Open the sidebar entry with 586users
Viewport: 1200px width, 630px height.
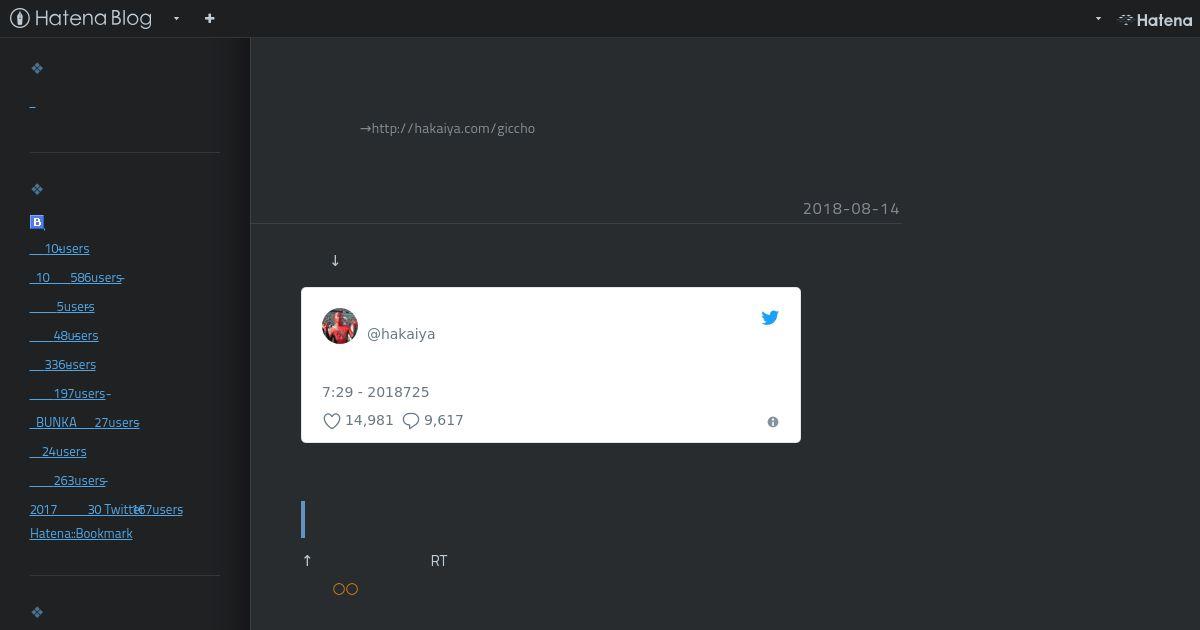click(x=75, y=277)
